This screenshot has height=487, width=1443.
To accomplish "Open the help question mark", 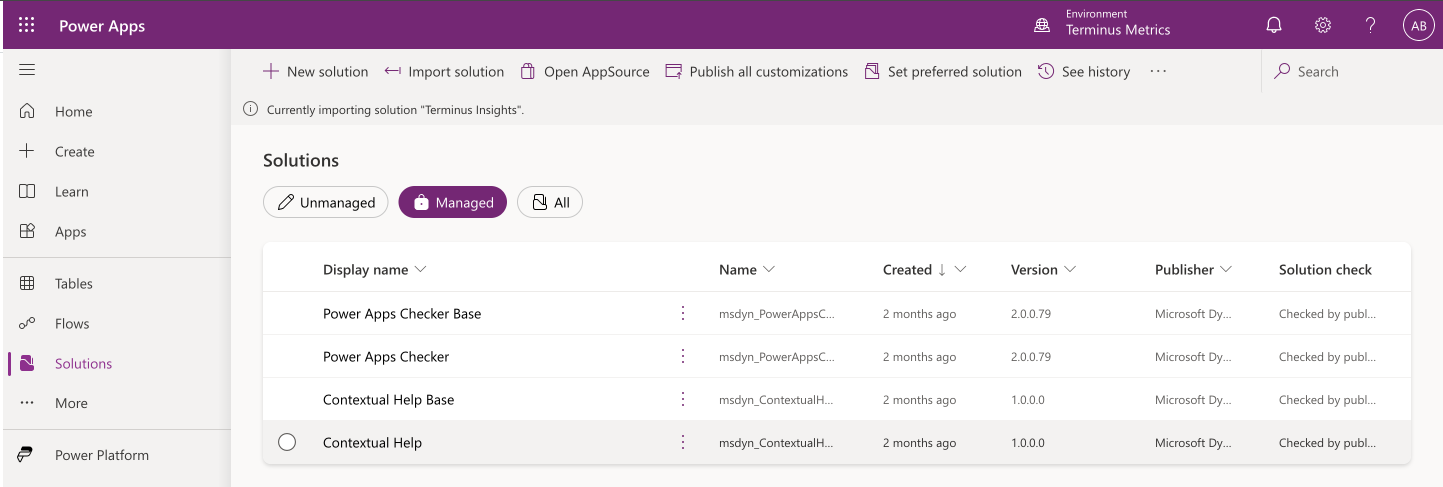I will 1371,26.
